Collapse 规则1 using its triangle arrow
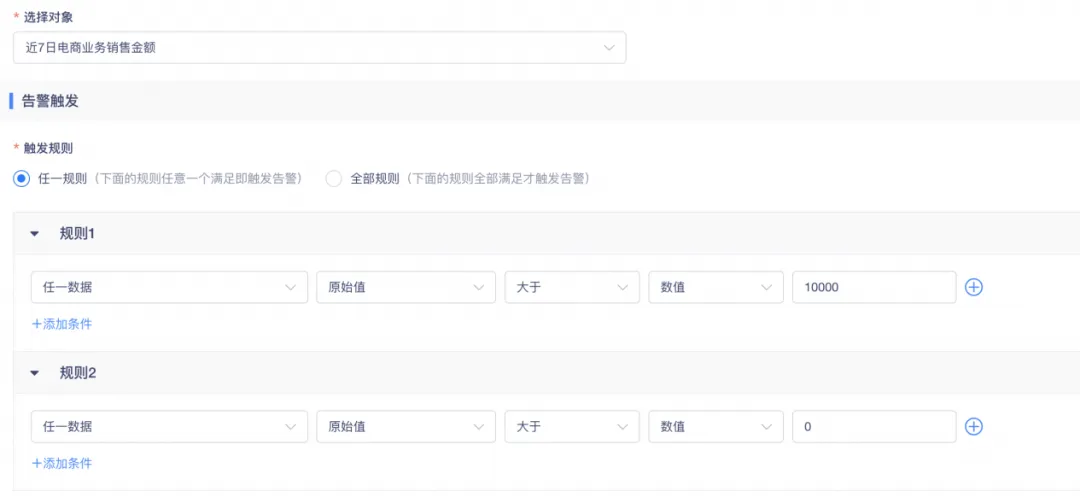Image resolution: width=1080 pixels, height=497 pixels. pyautogui.click(x=35, y=234)
